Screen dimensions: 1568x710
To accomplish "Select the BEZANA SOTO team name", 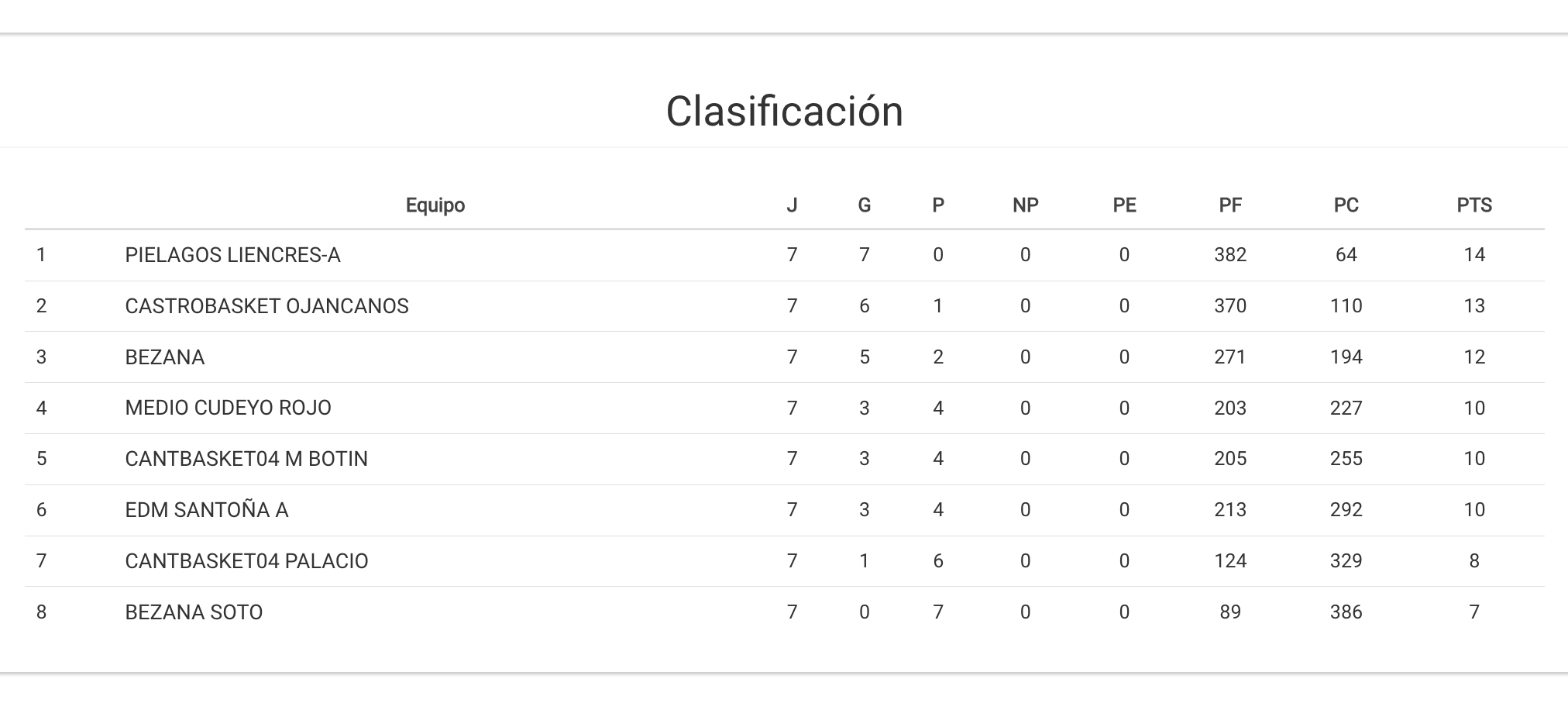I will 194,612.
